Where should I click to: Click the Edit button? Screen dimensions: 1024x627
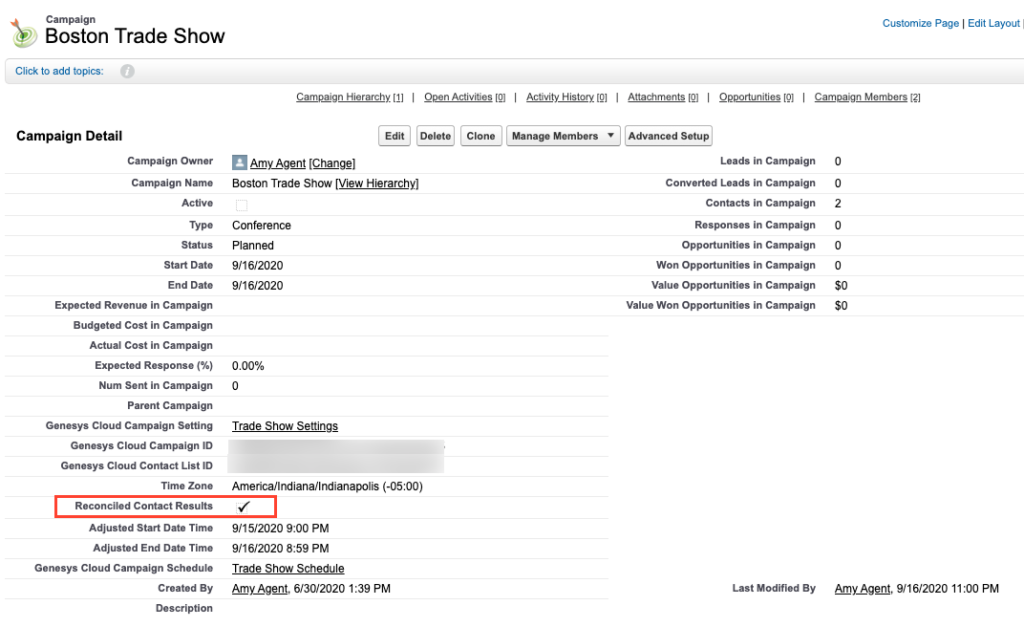[394, 136]
